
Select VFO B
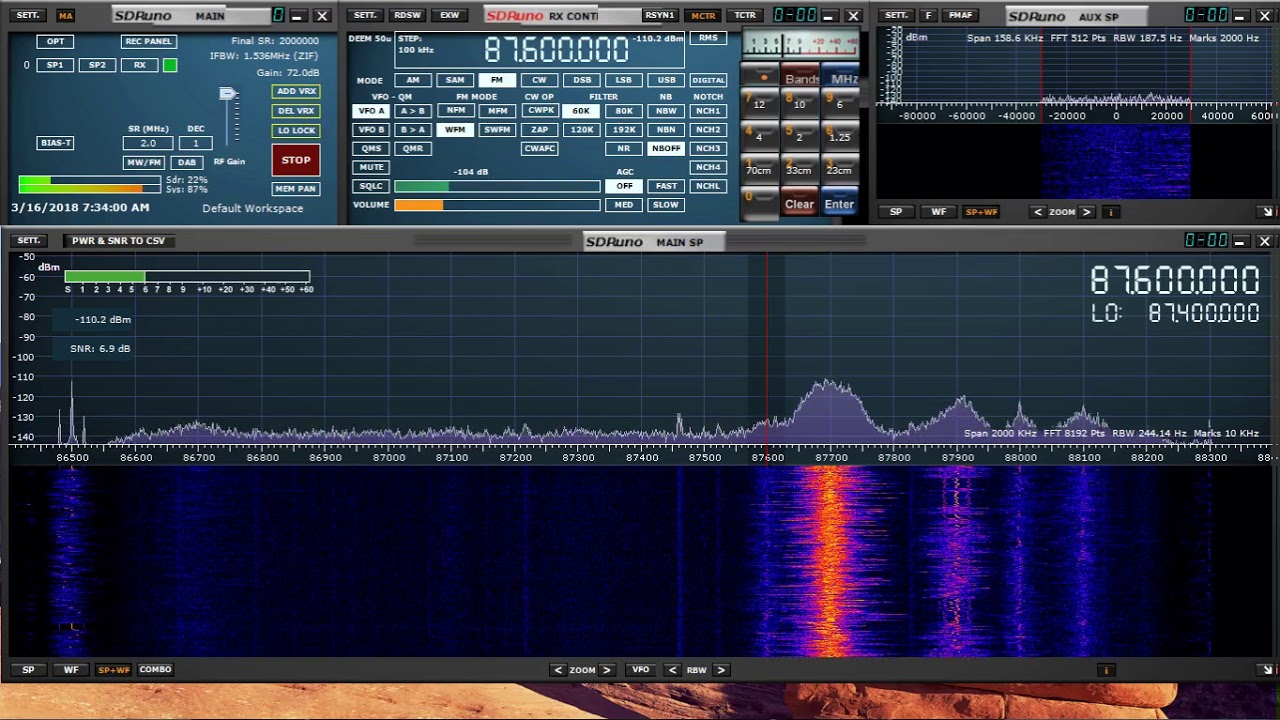[371, 130]
